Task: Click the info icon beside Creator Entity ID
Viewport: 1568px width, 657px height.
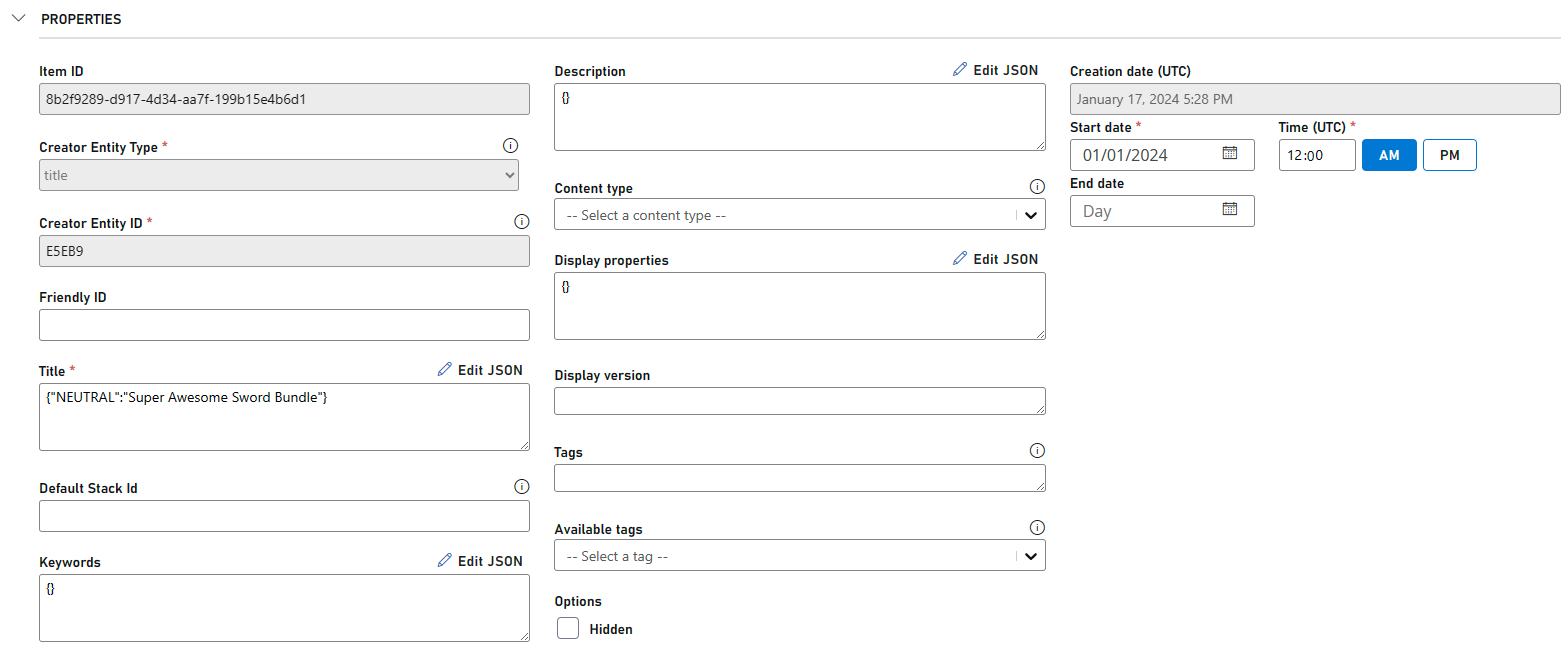Action: coord(521,222)
